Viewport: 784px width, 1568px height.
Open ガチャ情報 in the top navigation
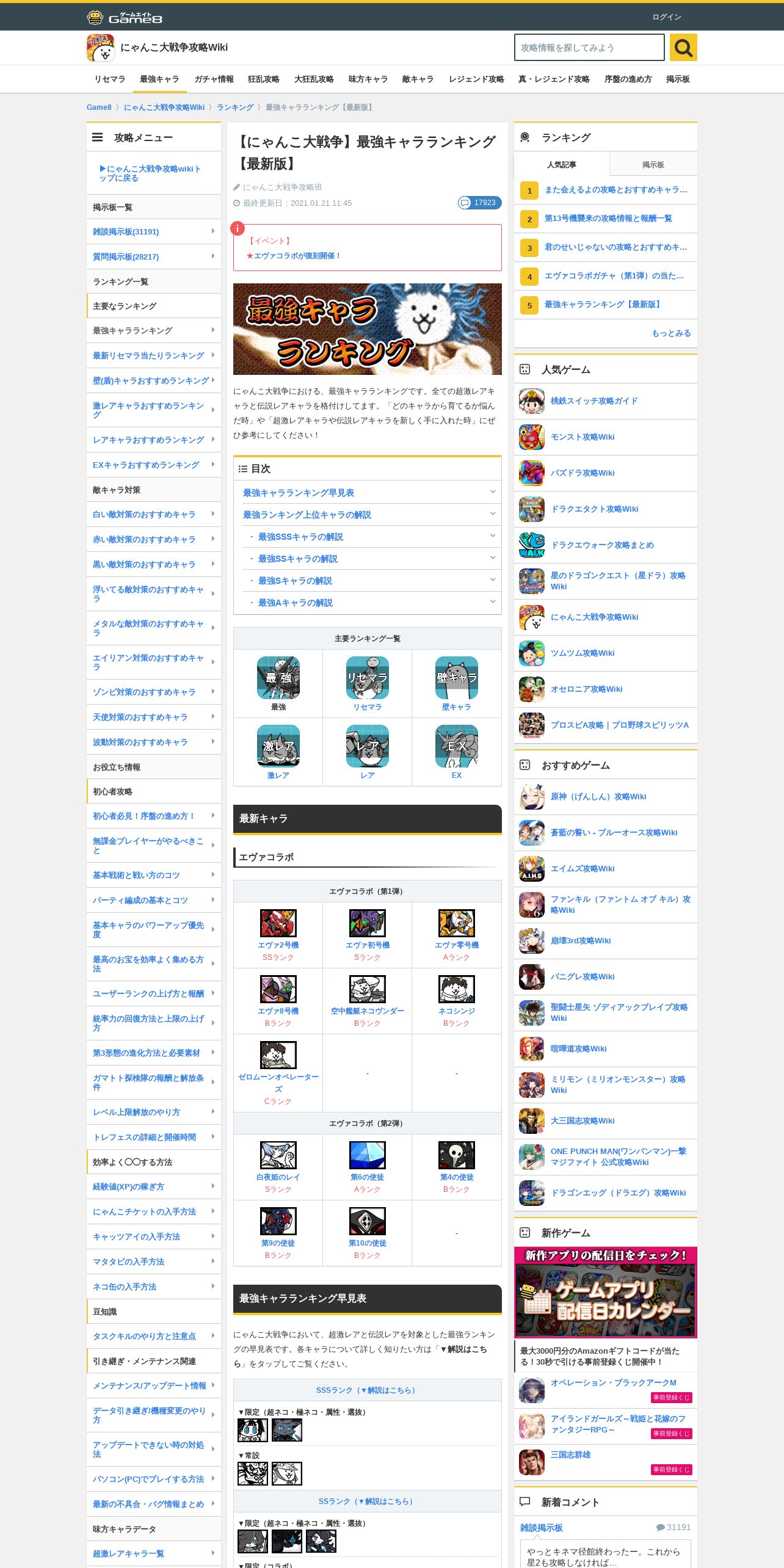[214, 79]
